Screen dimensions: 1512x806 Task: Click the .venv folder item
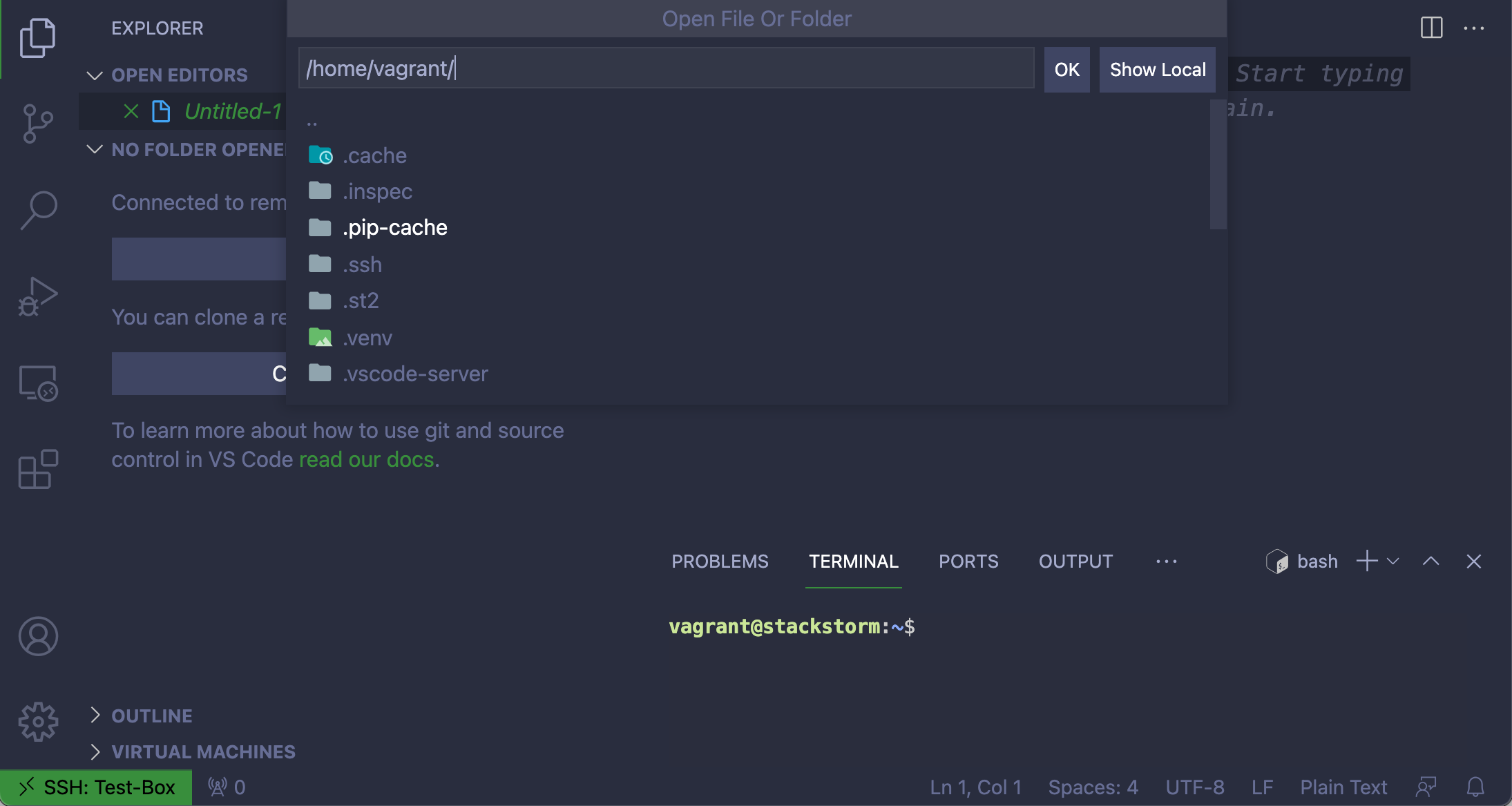(366, 336)
